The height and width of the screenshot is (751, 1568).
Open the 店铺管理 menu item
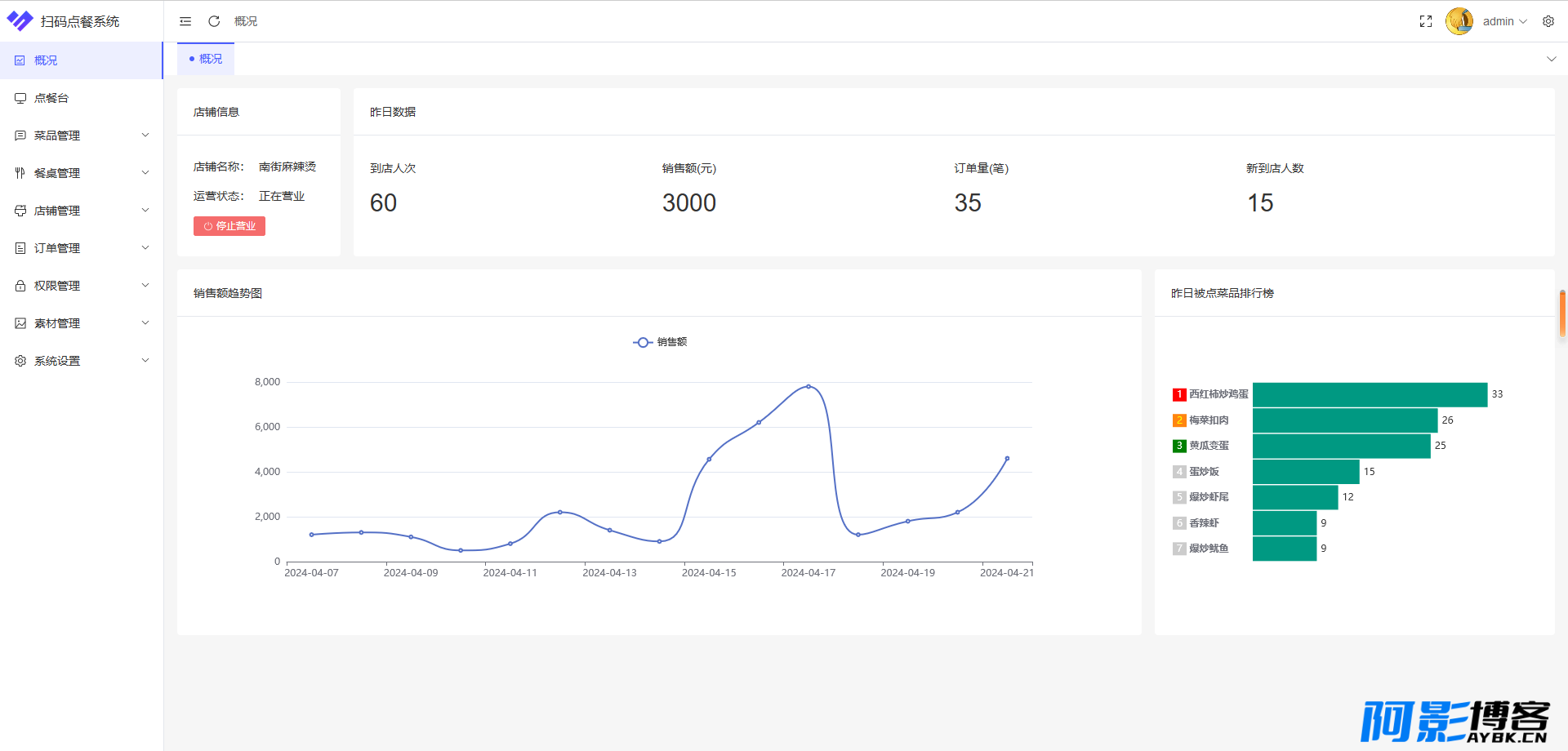(x=81, y=211)
